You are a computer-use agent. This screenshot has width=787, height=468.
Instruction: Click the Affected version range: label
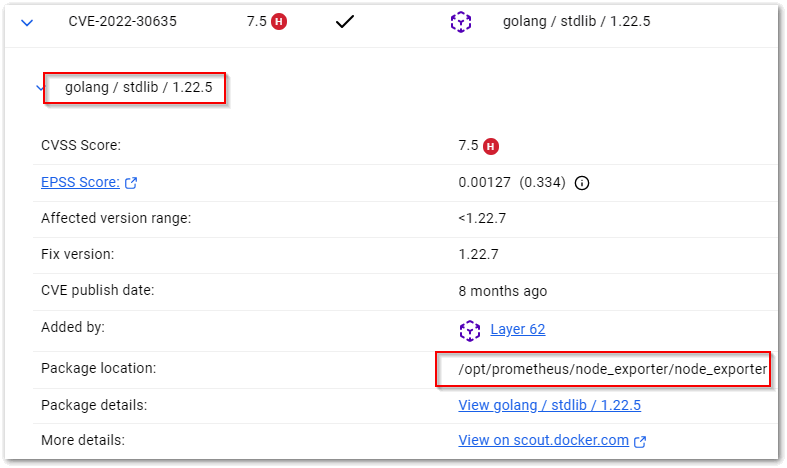(116, 218)
